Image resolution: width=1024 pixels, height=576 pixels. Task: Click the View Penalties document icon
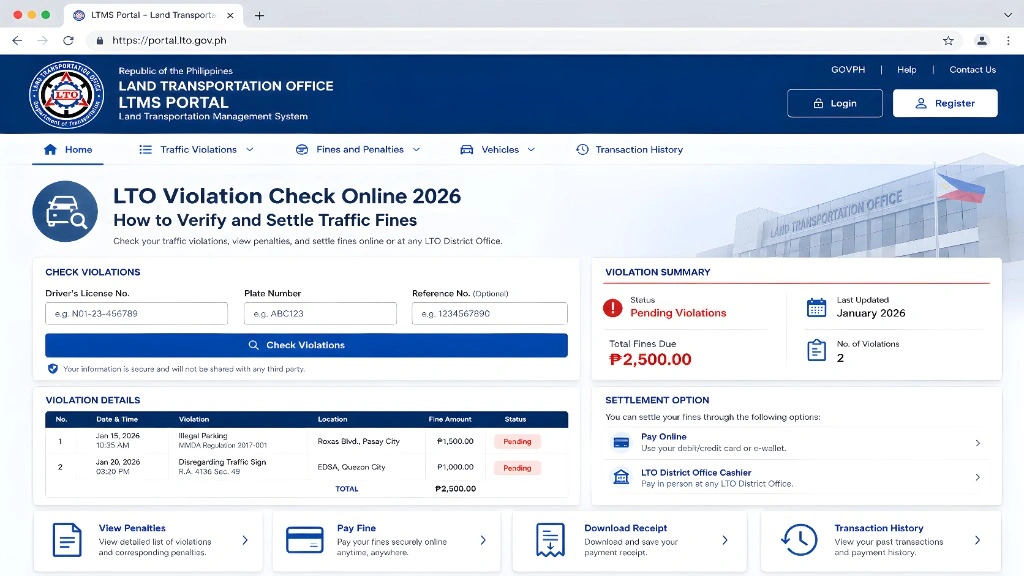pyautogui.click(x=67, y=540)
